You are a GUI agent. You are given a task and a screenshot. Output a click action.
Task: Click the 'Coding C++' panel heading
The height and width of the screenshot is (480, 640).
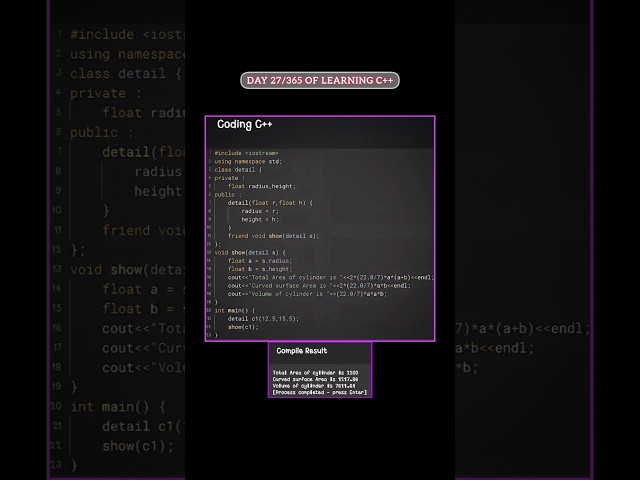tap(244, 124)
